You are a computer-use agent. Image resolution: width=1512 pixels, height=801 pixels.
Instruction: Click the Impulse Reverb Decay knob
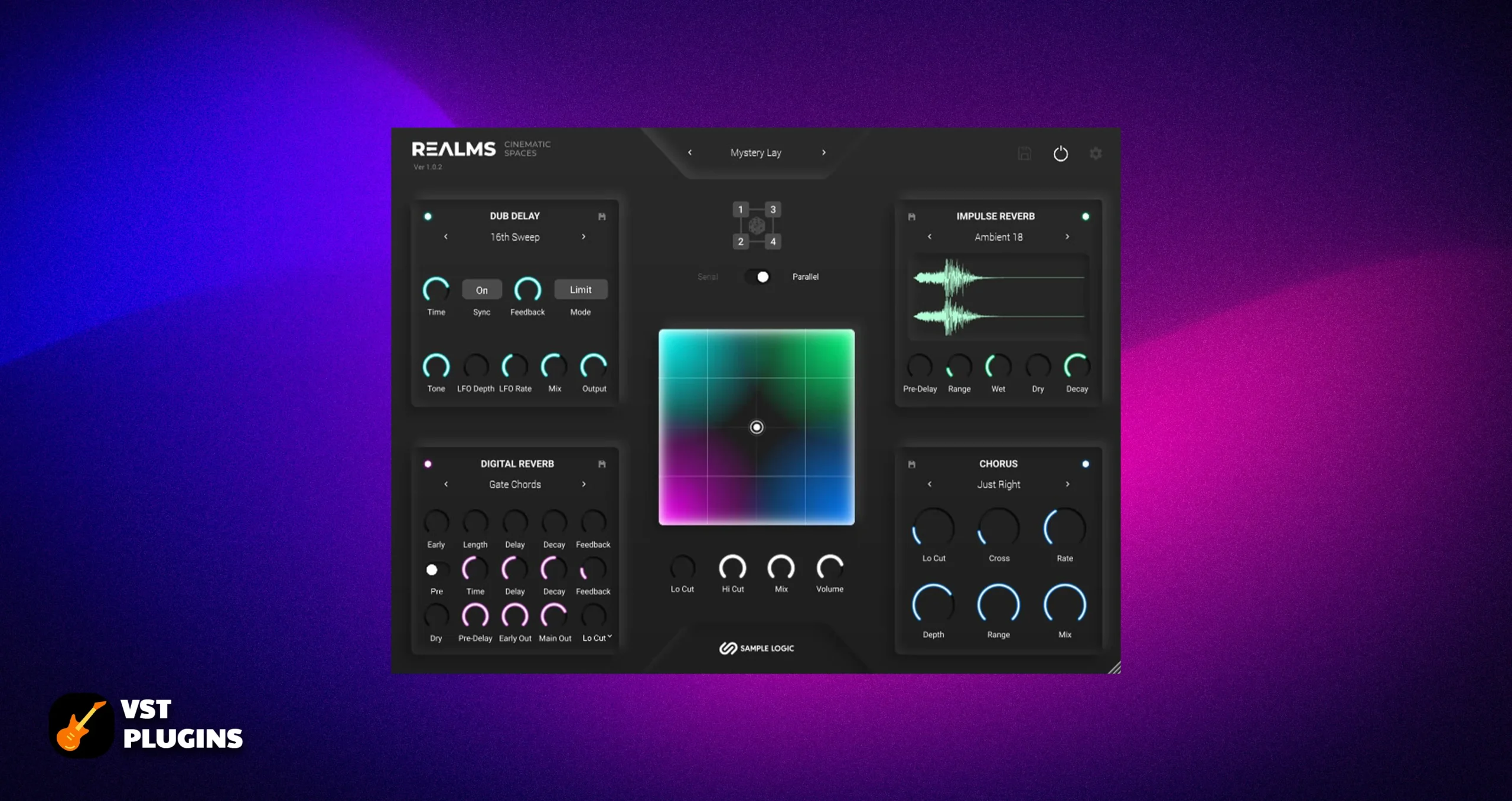(x=1077, y=367)
